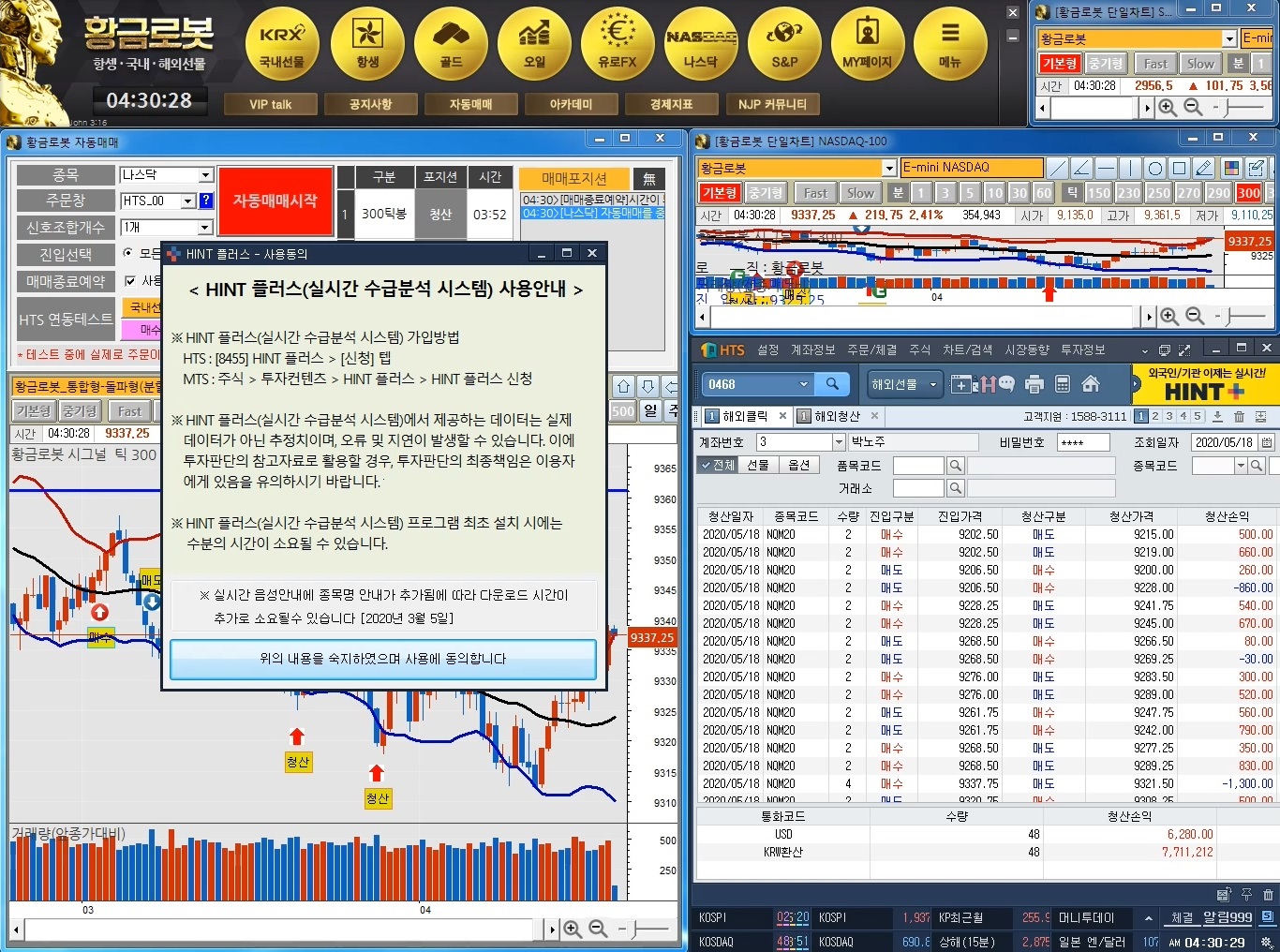
Task: Open the S&P gold icon
Action: (x=784, y=44)
